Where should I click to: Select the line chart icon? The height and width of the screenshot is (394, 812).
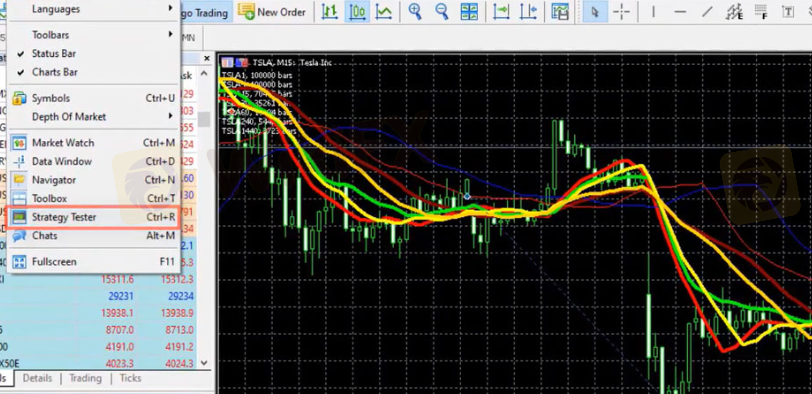tap(384, 11)
